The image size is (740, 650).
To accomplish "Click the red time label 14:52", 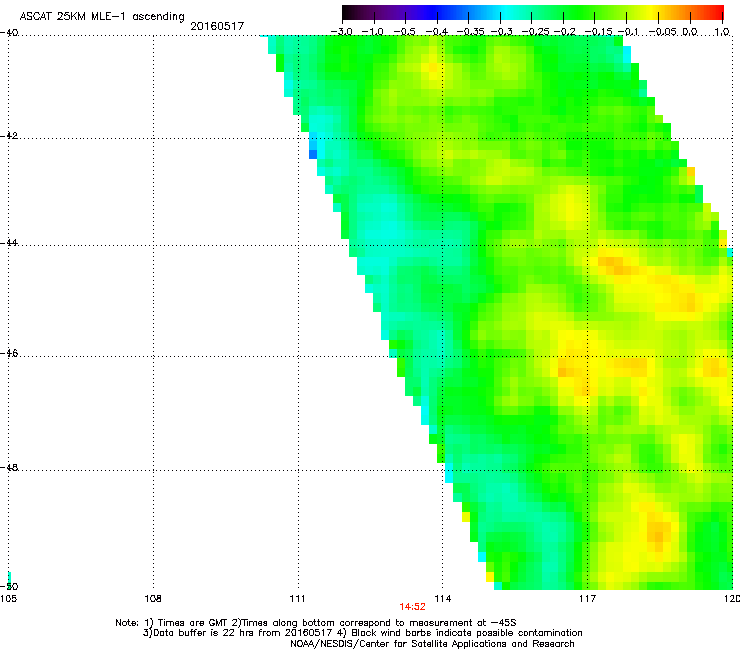I will [x=412, y=607].
